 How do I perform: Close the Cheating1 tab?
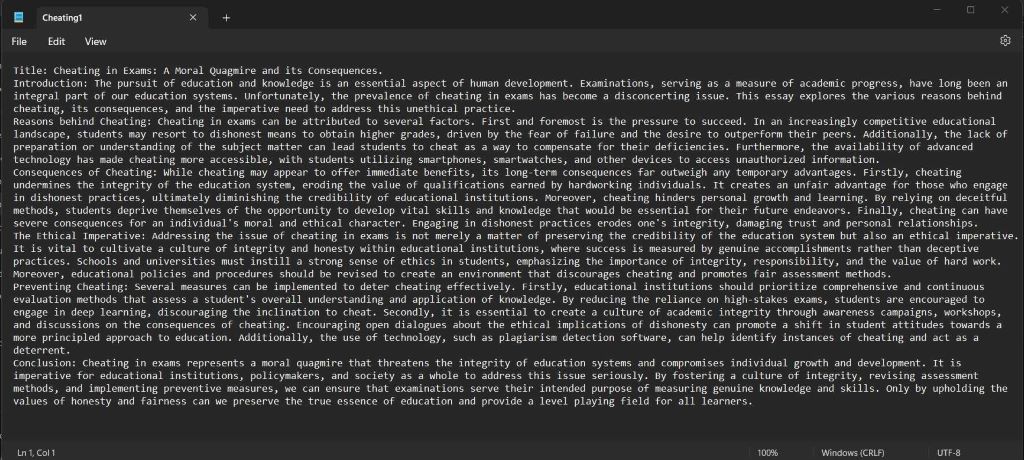tap(193, 18)
